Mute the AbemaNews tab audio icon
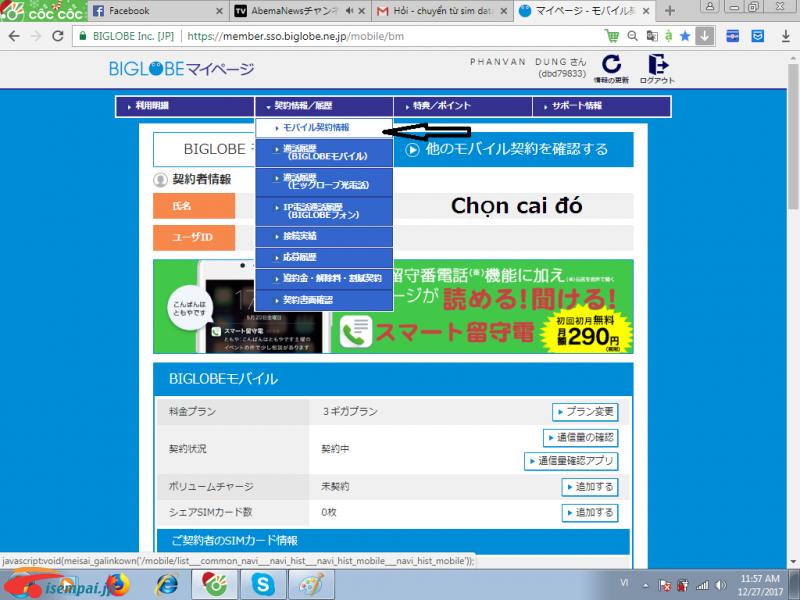 (349, 11)
